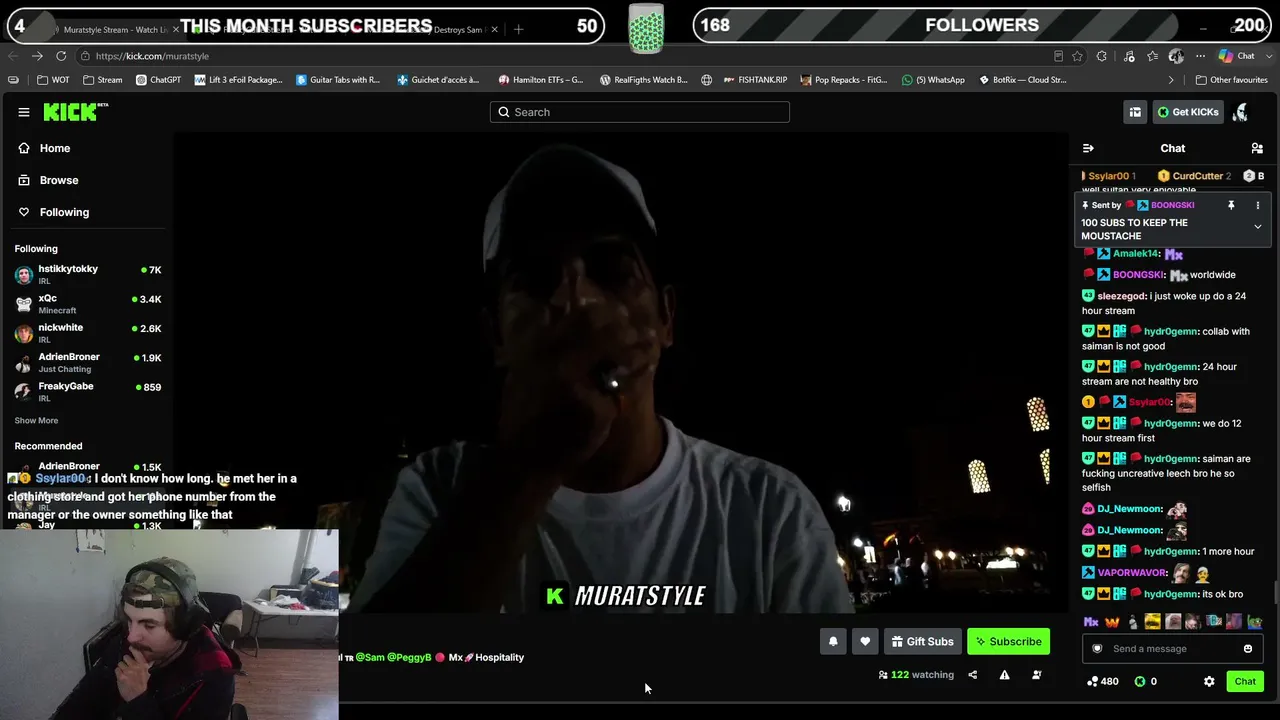Open browser extensions icon

click(x=1102, y=56)
